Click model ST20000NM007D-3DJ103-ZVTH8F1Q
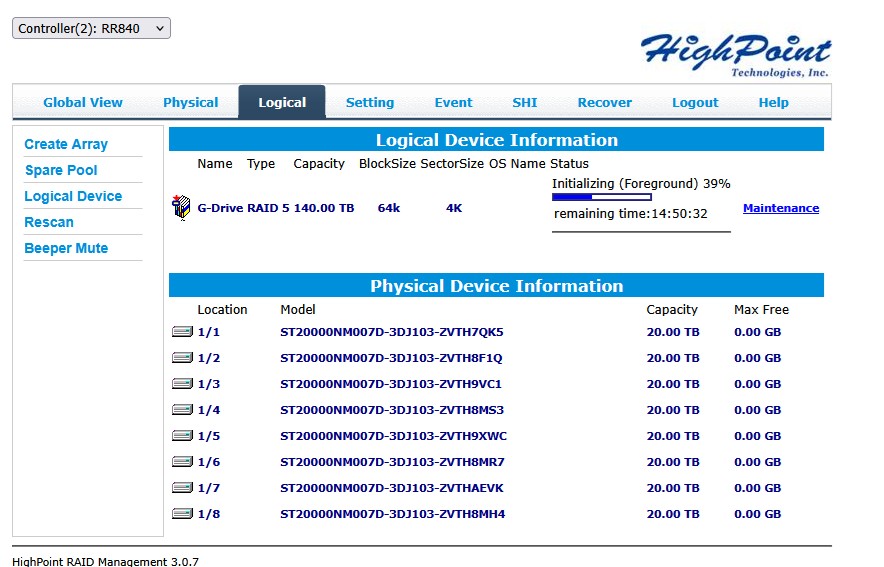The image size is (884, 567). tap(391, 358)
